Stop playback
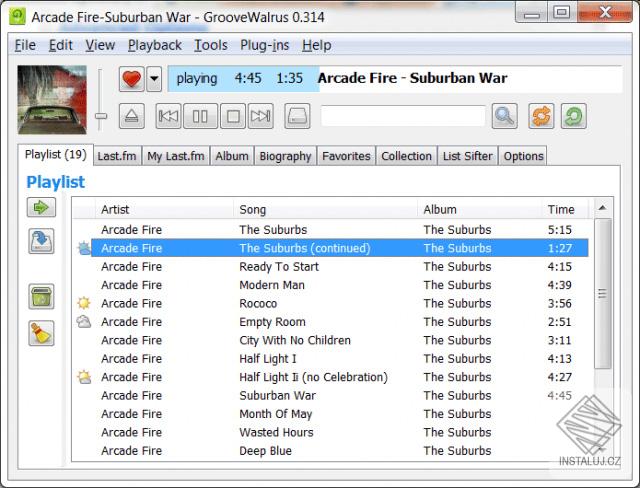The height and width of the screenshot is (488, 640). (x=233, y=116)
